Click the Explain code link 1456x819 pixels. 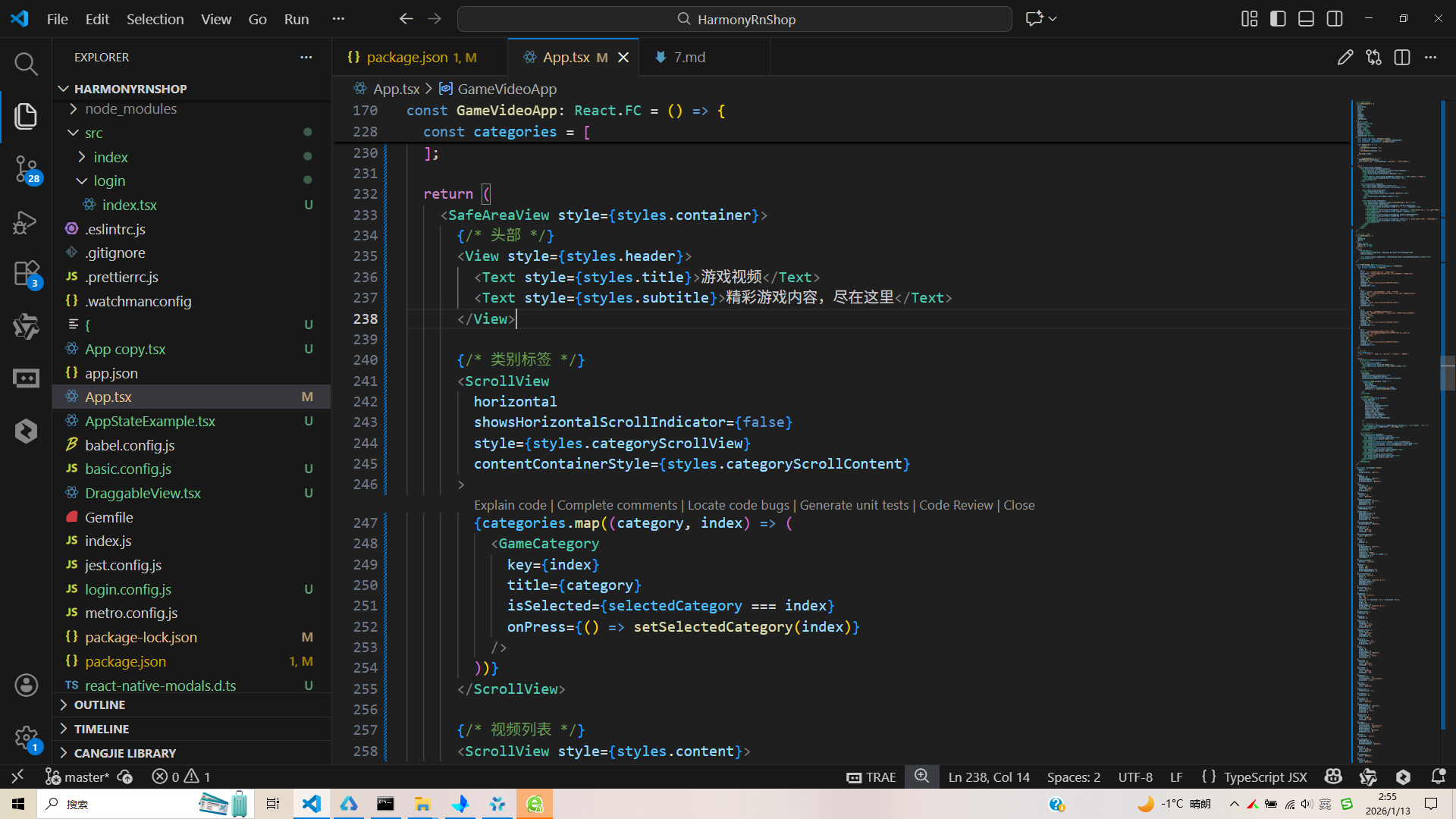[x=510, y=505]
